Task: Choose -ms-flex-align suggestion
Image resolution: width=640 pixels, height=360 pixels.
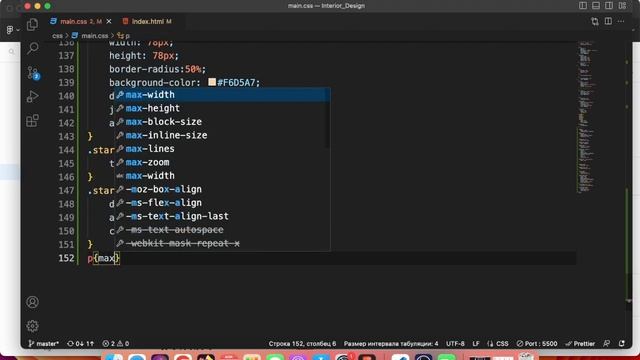Action: [222, 202]
